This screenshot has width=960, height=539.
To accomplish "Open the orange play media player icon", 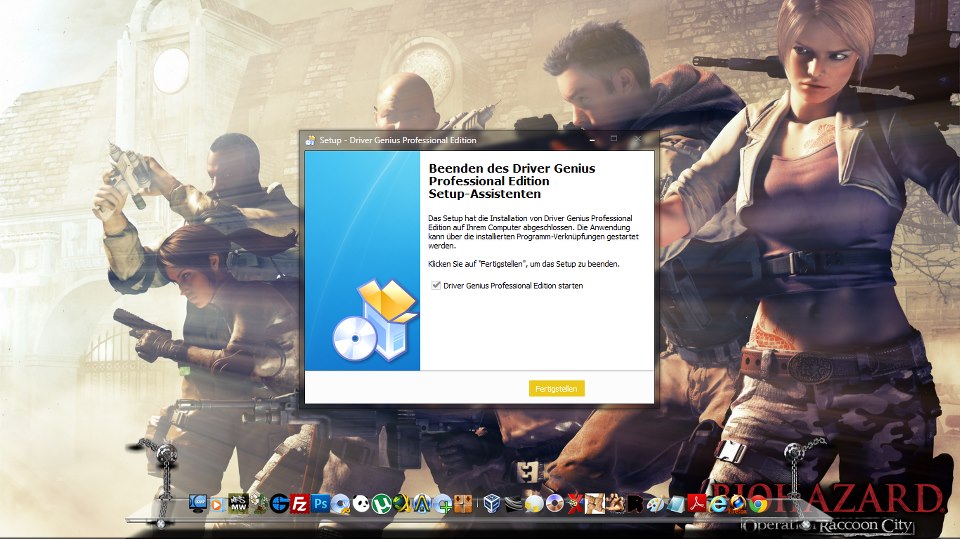I will tap(216, 505).
